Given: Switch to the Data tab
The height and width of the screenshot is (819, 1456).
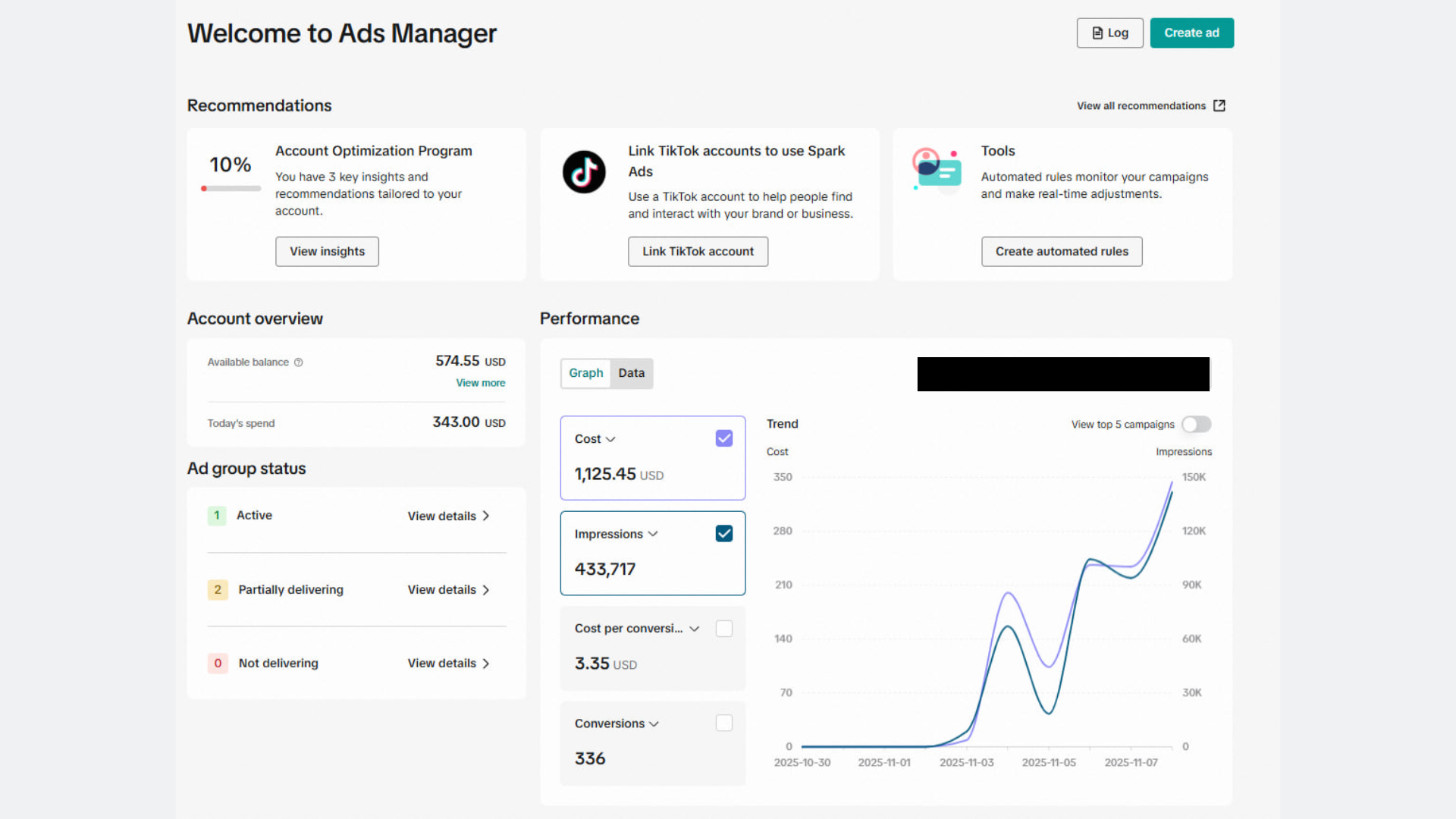Looking at the screenshot, I should (631, 373).
